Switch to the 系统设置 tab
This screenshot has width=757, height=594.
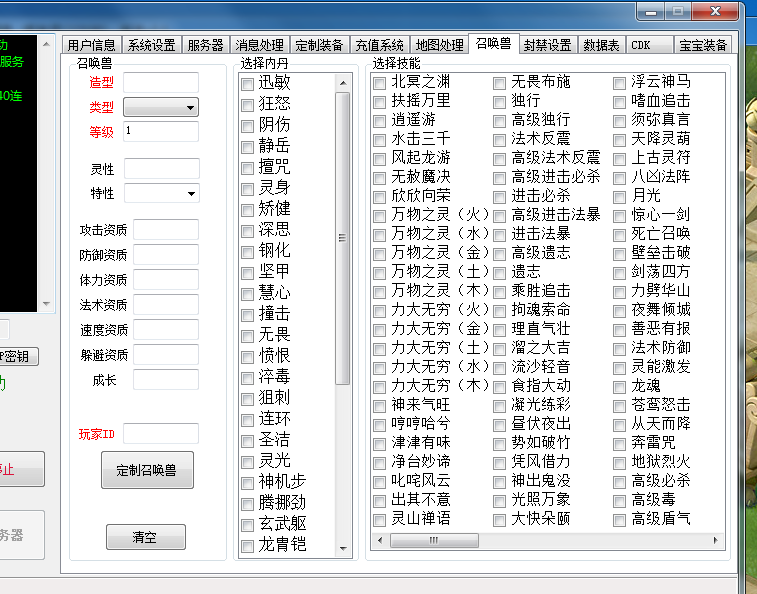152,45
